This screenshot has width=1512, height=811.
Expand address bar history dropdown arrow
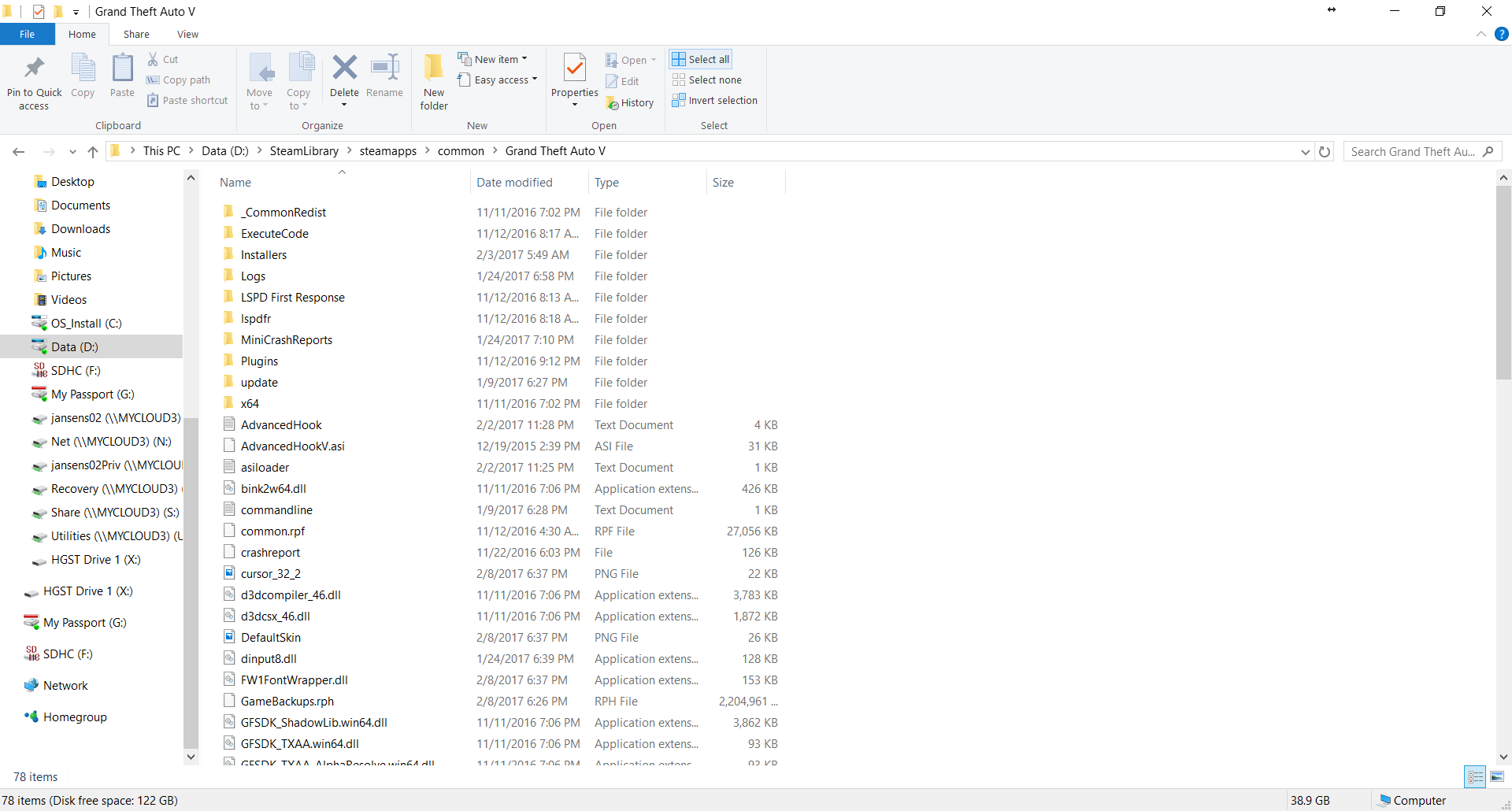point(1305,152)
